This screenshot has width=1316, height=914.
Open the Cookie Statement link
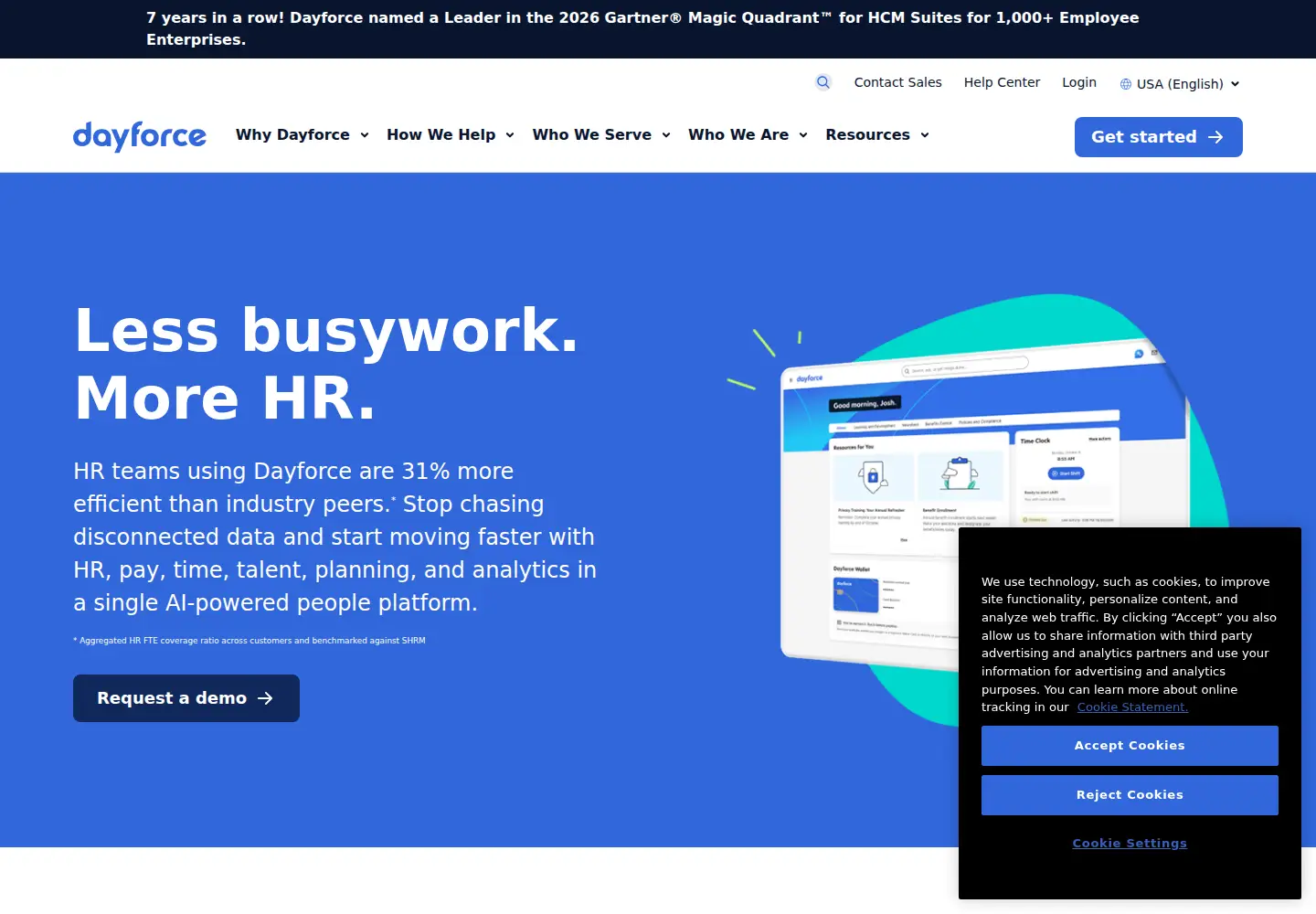pyautogui.click(x=1132, y=707)
